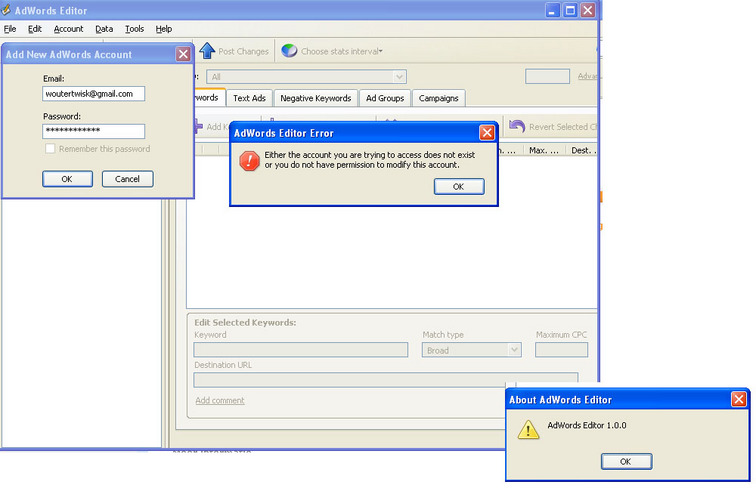Click the Revert Selected button text
Viewport: 756px width, 491px height.
562,127
